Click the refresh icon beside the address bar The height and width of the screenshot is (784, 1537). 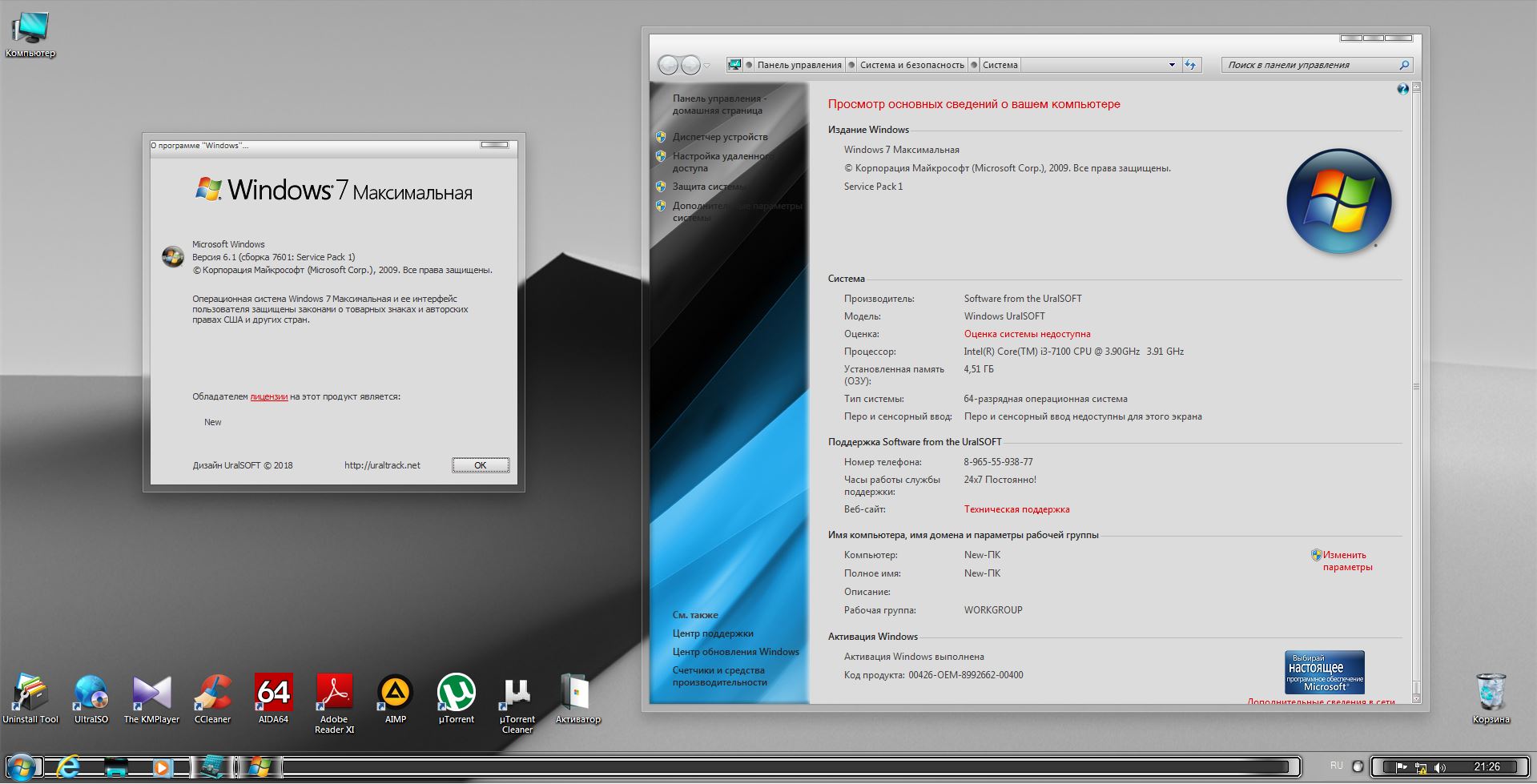[1191, 65]
